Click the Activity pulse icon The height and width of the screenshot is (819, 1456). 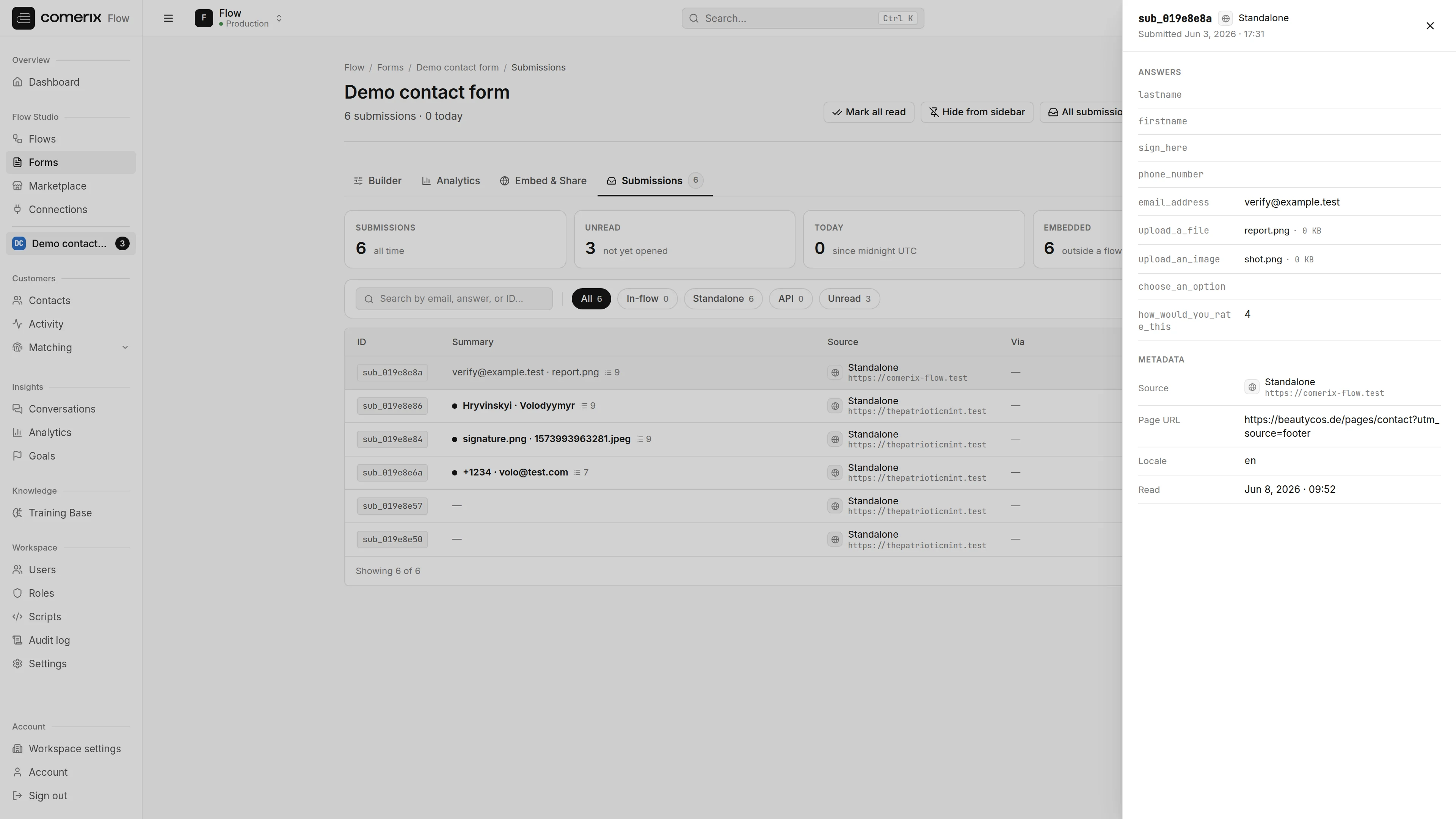[17, 324]
